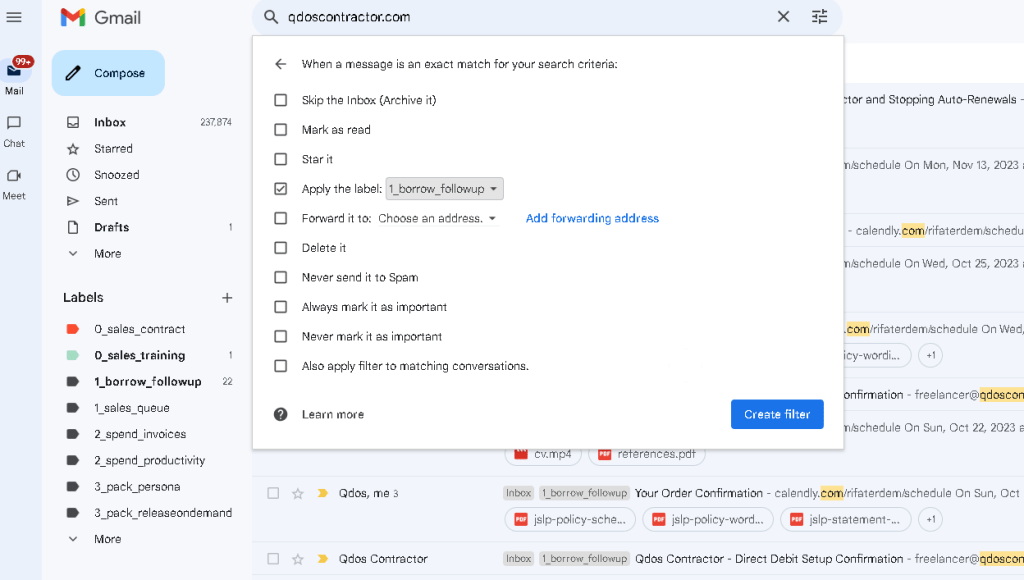The image size is (1024, 580).
Task: Check Mark as read
Action: (281, 129)
